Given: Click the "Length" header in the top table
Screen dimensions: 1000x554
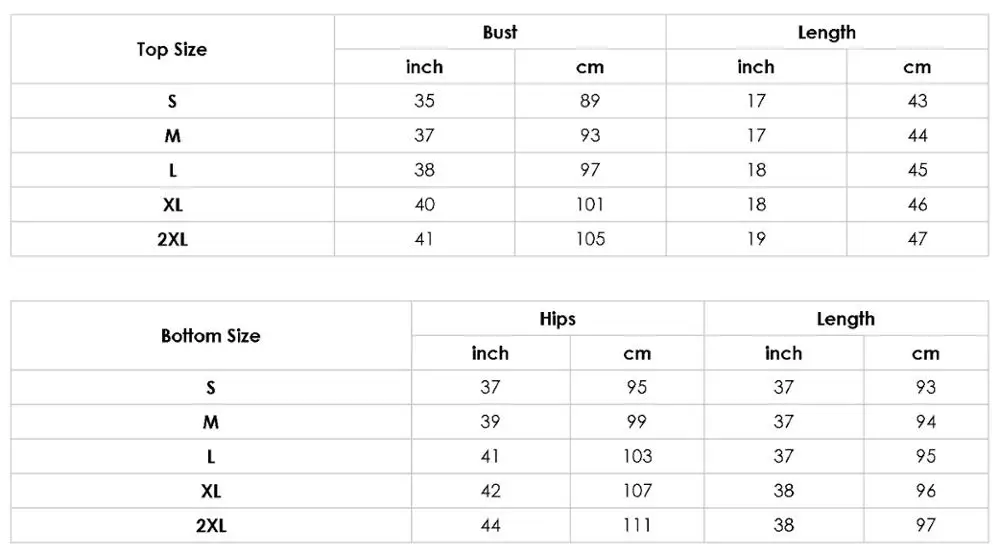Looking at the screenshot, I should [827, 32].
